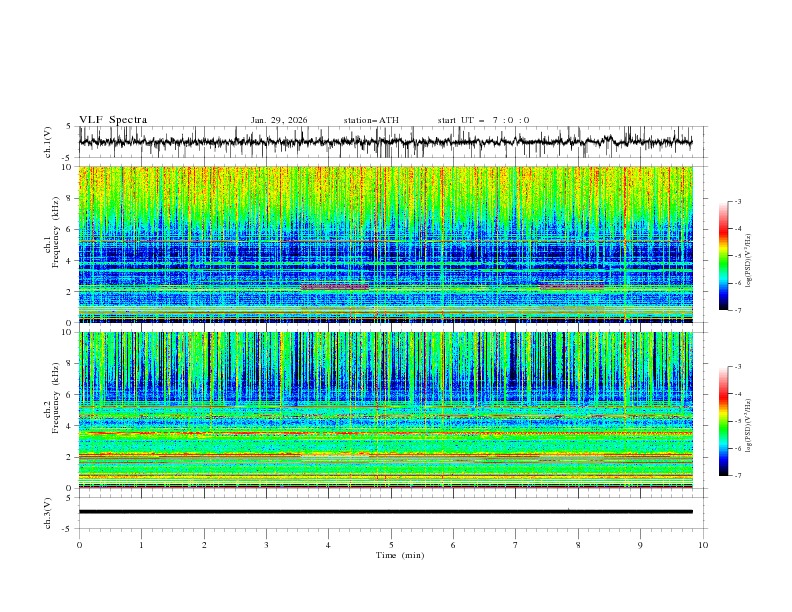Click the time axis tick label "9"
The width and height of the screenshot is (792, 612).
point(640,545)
